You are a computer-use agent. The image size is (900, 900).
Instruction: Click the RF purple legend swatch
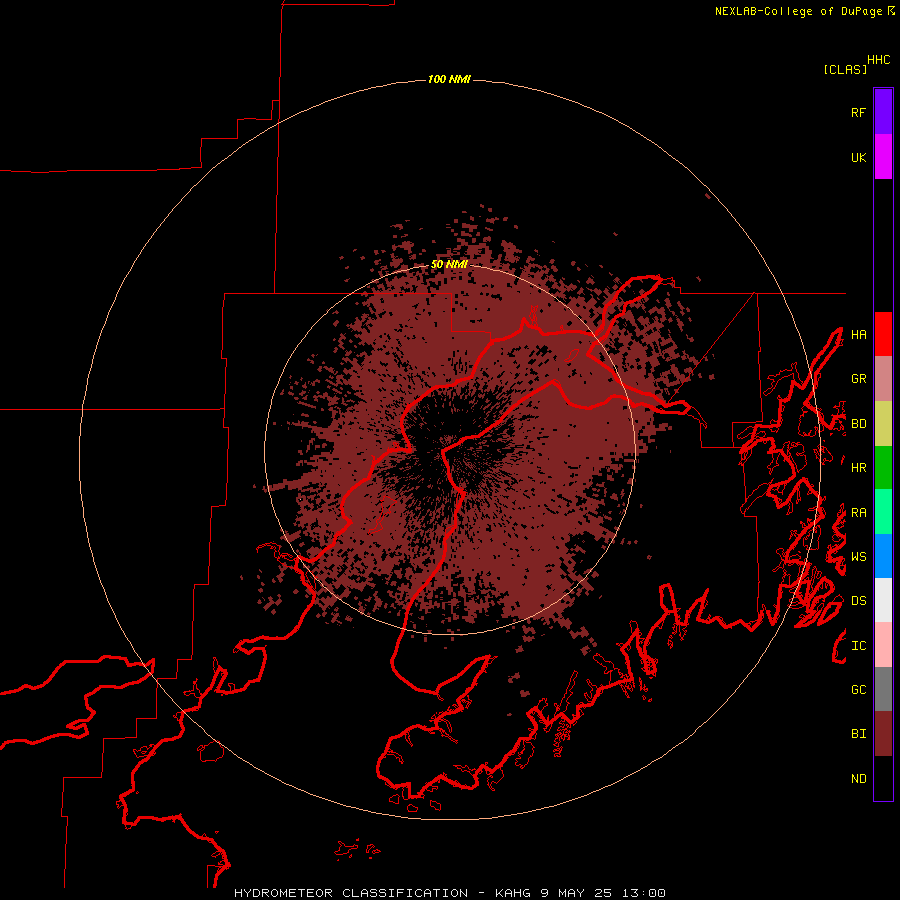883,112
